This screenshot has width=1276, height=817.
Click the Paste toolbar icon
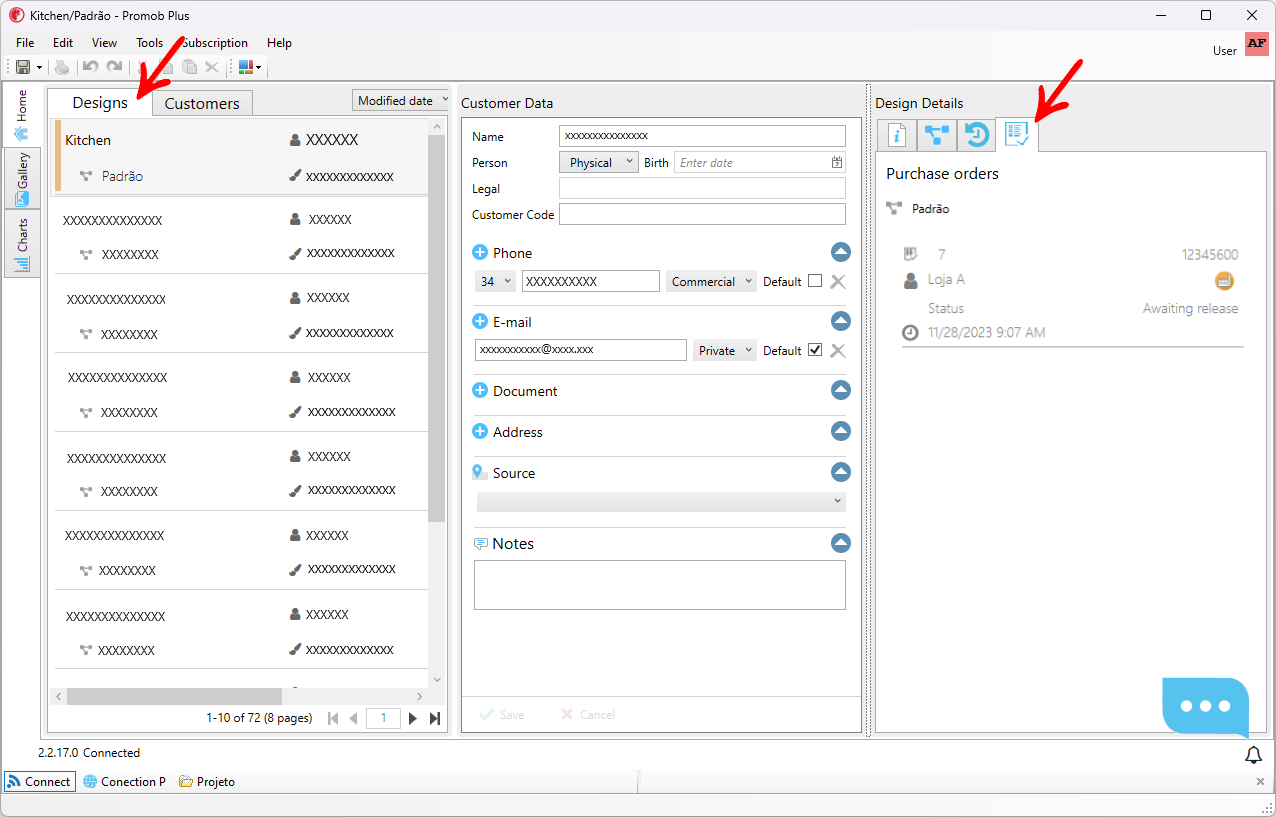189,67
